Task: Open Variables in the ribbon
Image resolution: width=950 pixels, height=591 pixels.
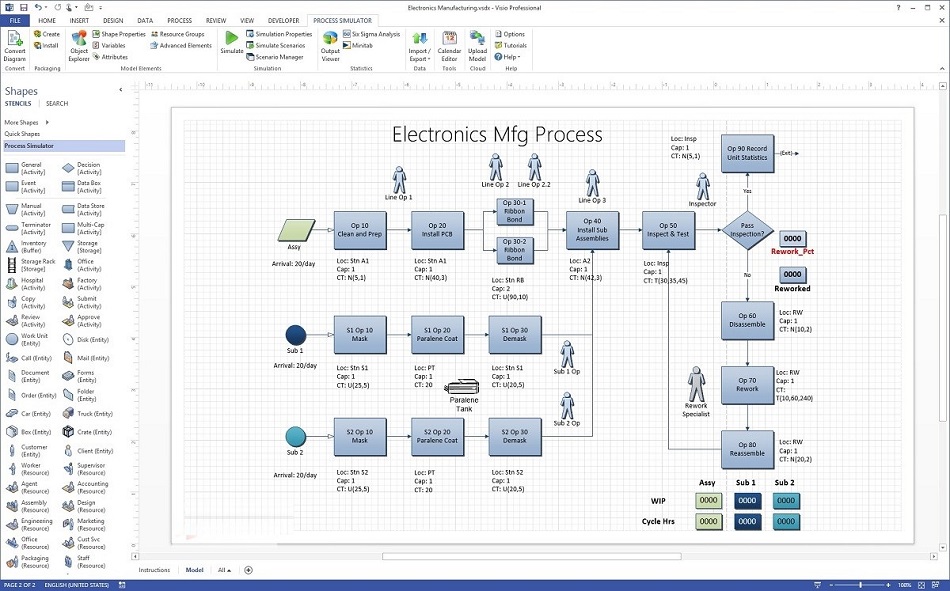Action: pos(109,45)
